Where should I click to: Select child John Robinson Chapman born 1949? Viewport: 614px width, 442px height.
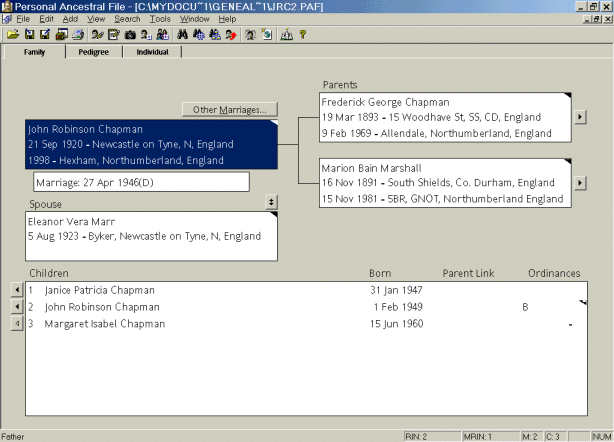click(x=102, y=307)
